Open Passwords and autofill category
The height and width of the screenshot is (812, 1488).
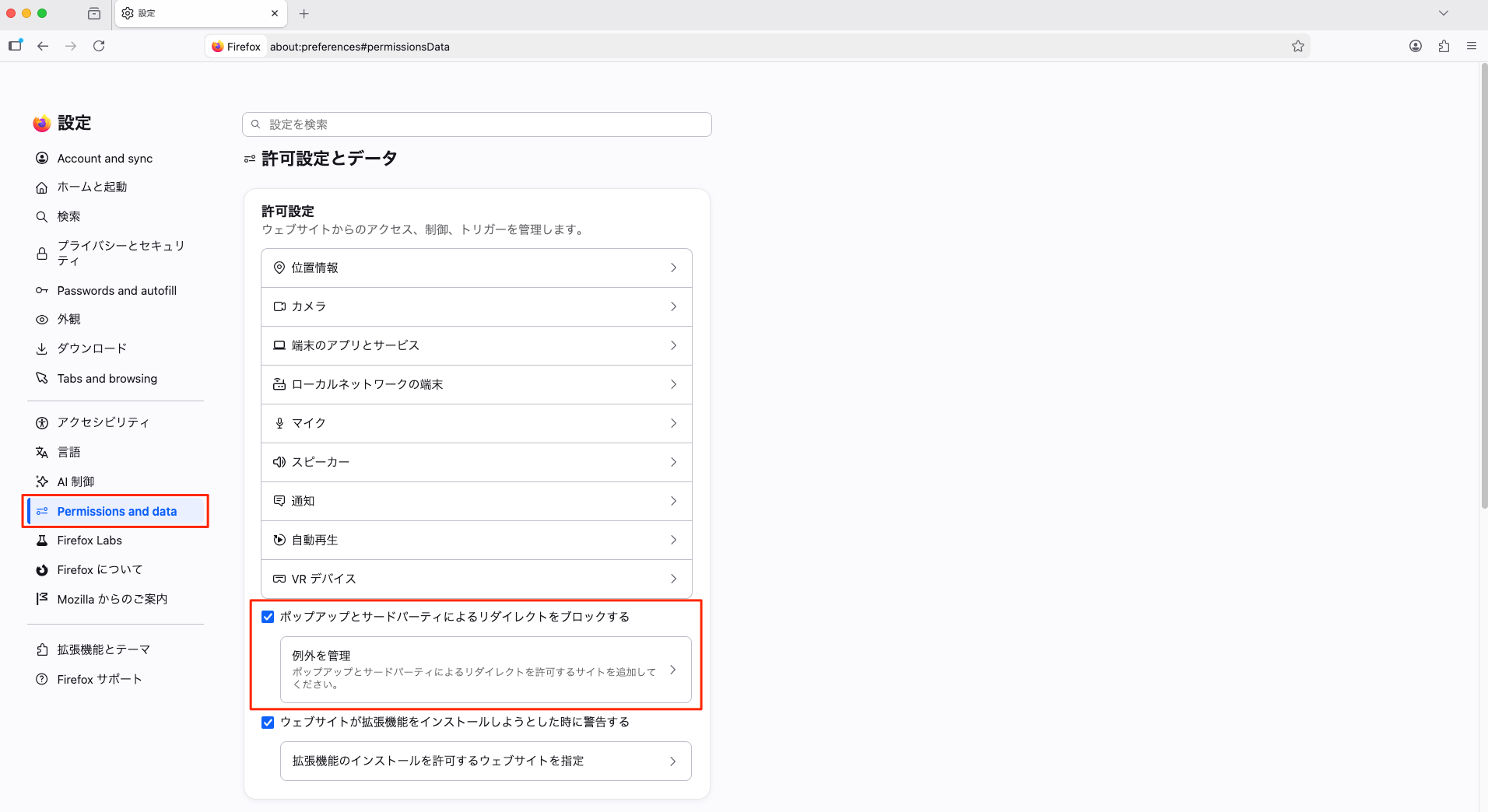pyautogui.click(x=115, y=291)
